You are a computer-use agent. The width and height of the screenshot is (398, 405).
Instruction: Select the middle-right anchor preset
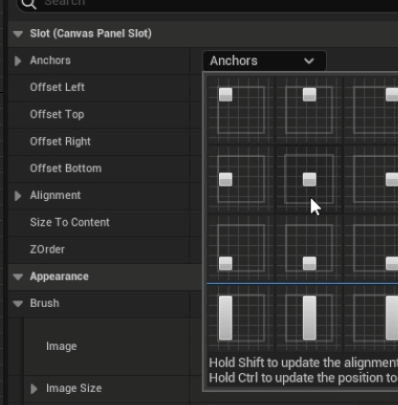coord(371,179)
